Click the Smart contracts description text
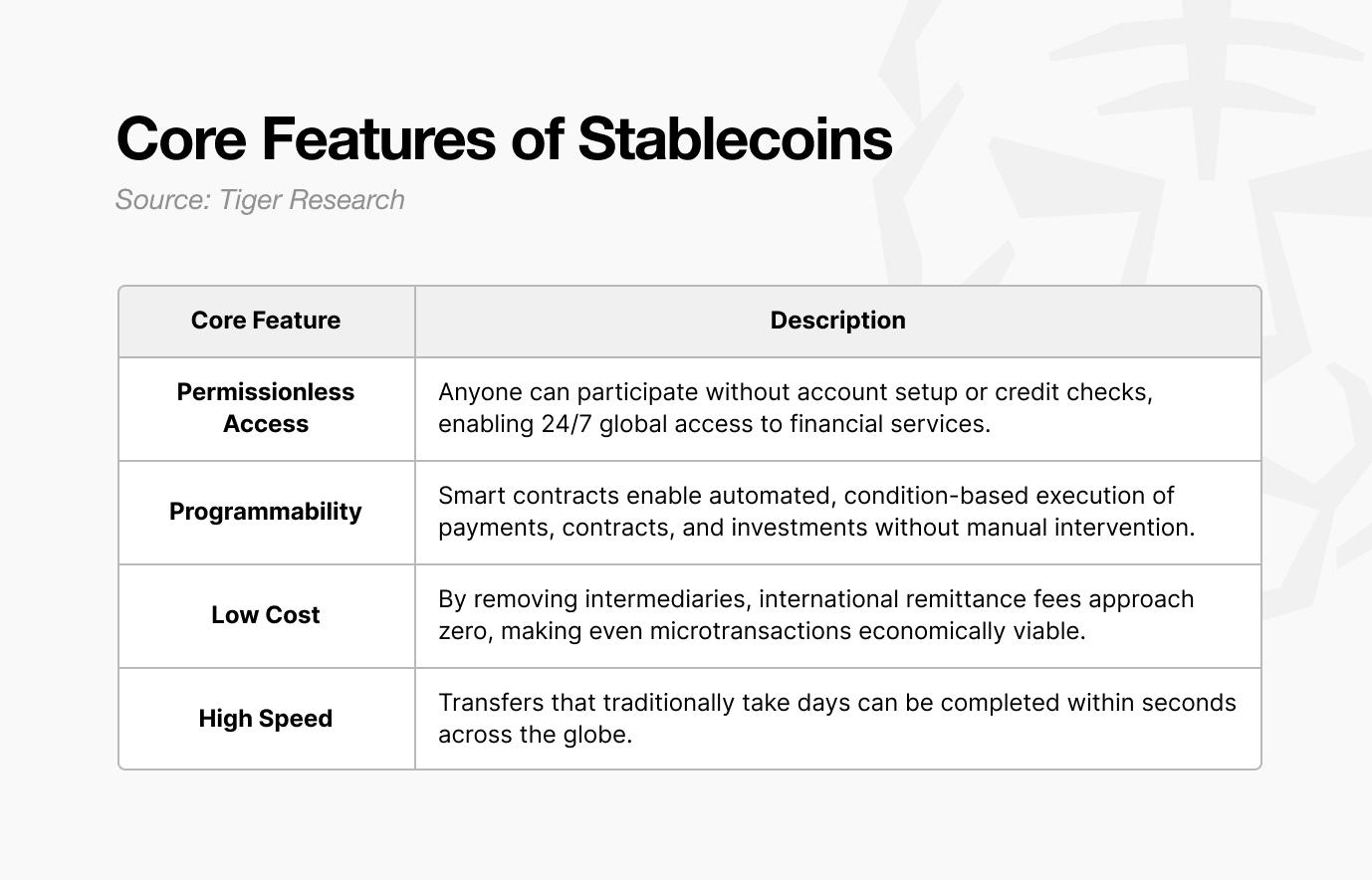The height and width of the screenshot is (880, 1372). [x=816, y=512]
